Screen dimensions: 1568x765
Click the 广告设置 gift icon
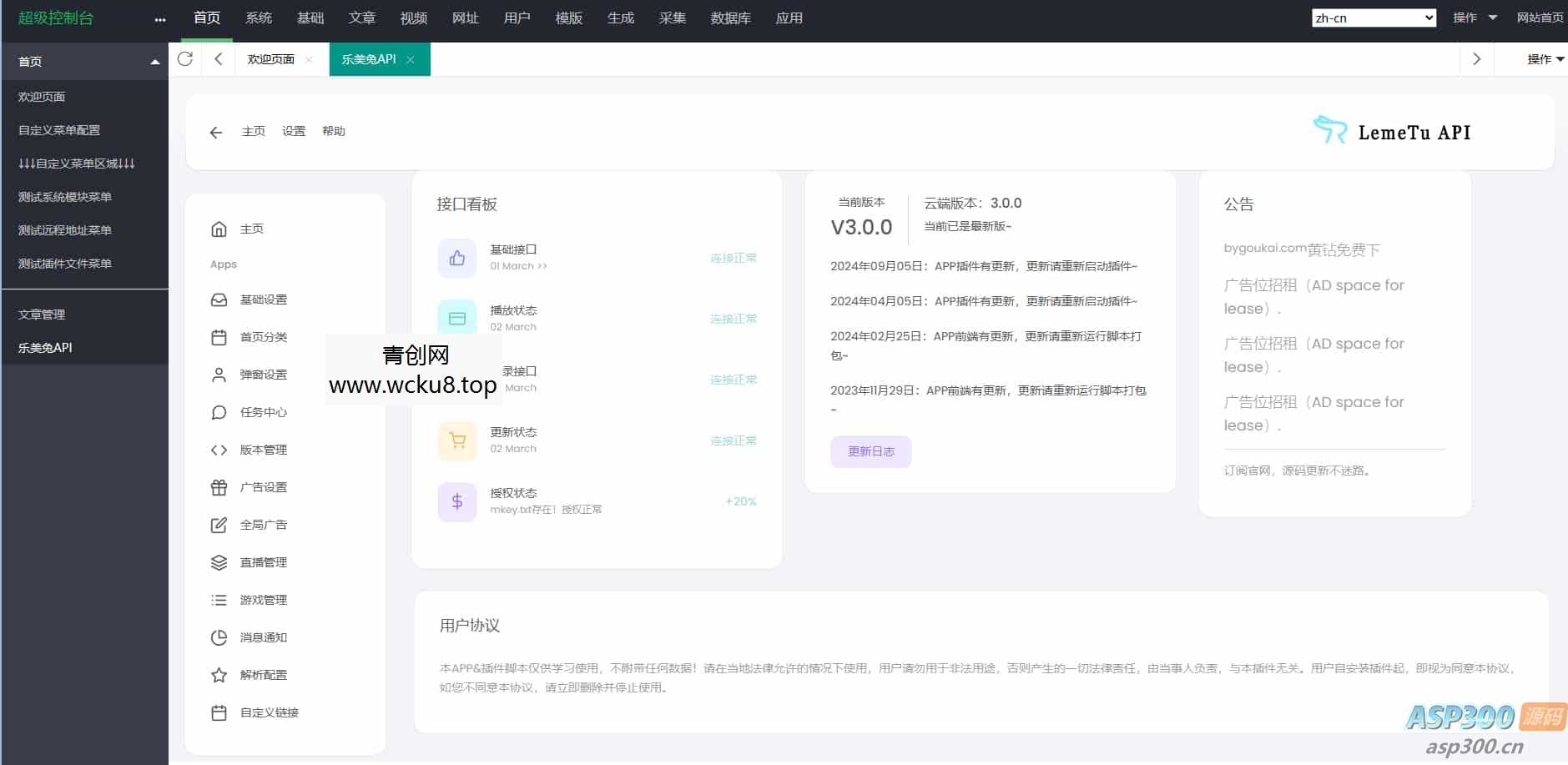218,487
